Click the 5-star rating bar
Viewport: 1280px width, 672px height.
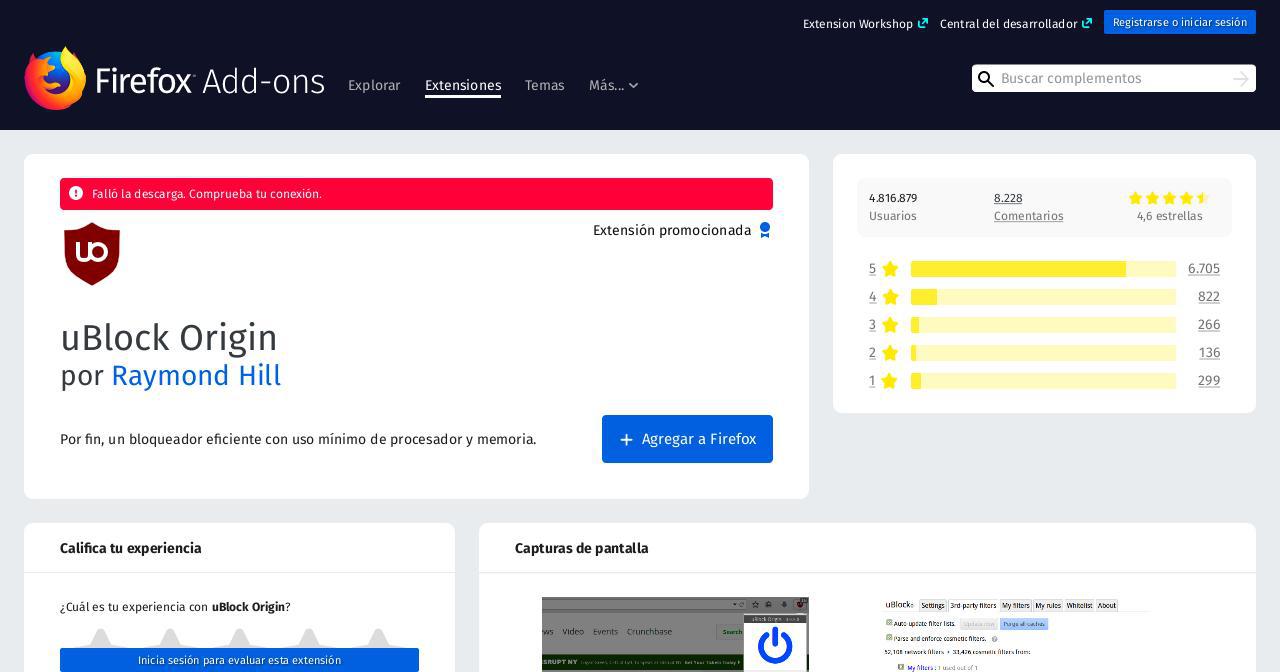[x=1043, y=269]
